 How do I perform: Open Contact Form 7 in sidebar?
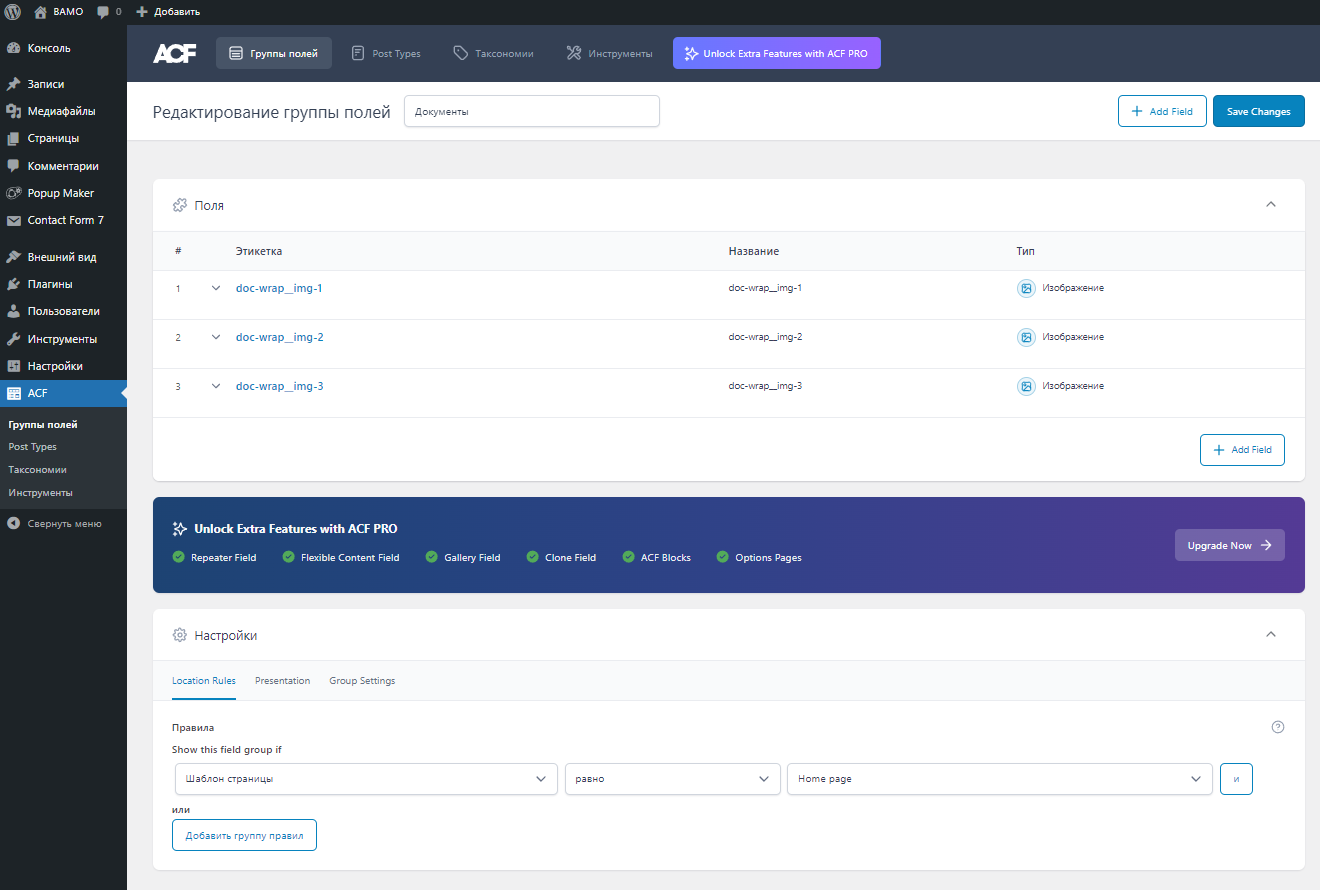(x=63, y=220)
